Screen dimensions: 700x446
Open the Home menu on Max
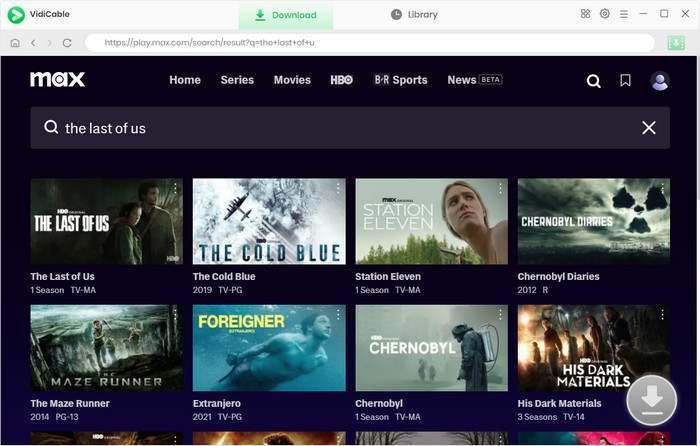[185, 80]
